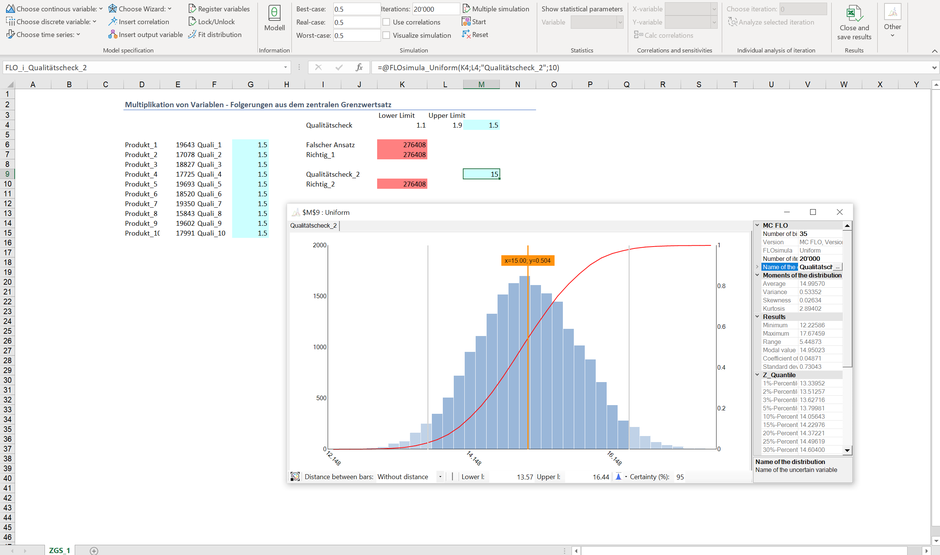Open the Choose discrete variable menu
The height and width of the screenshot is (555, 940).
(51, 22)
